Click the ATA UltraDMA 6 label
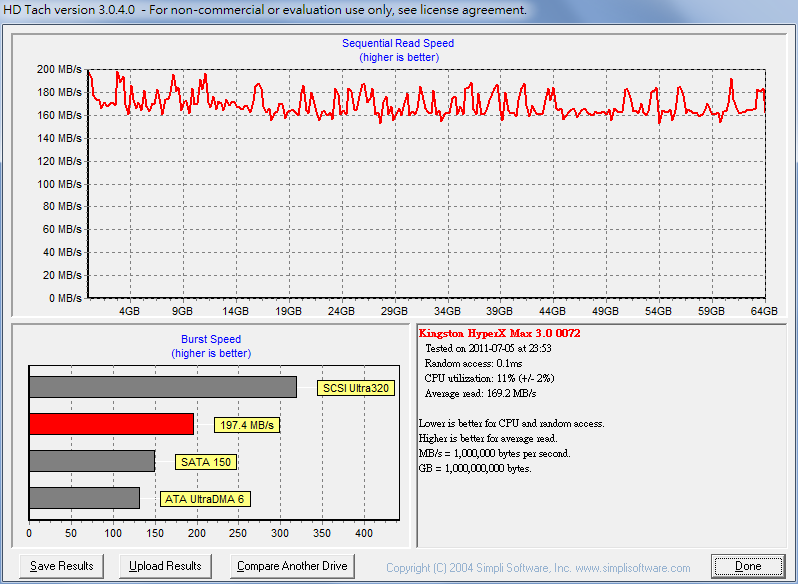Image resolution: width=798 pixels, height=584 pixels. click(205, 499)
